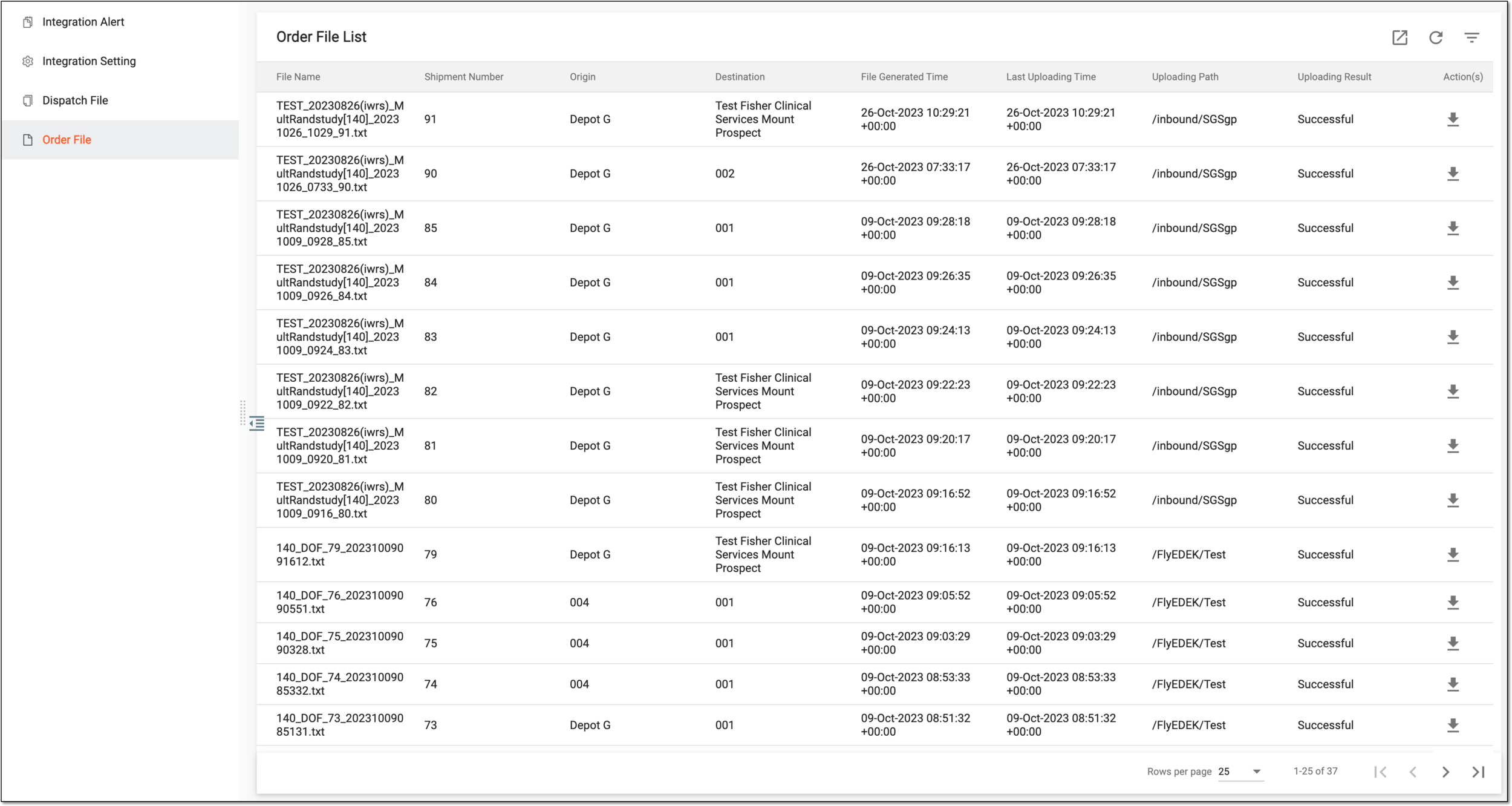Go to the next page
Viewport: 1512px width, 806px height.
click(x=1445, y=772)
